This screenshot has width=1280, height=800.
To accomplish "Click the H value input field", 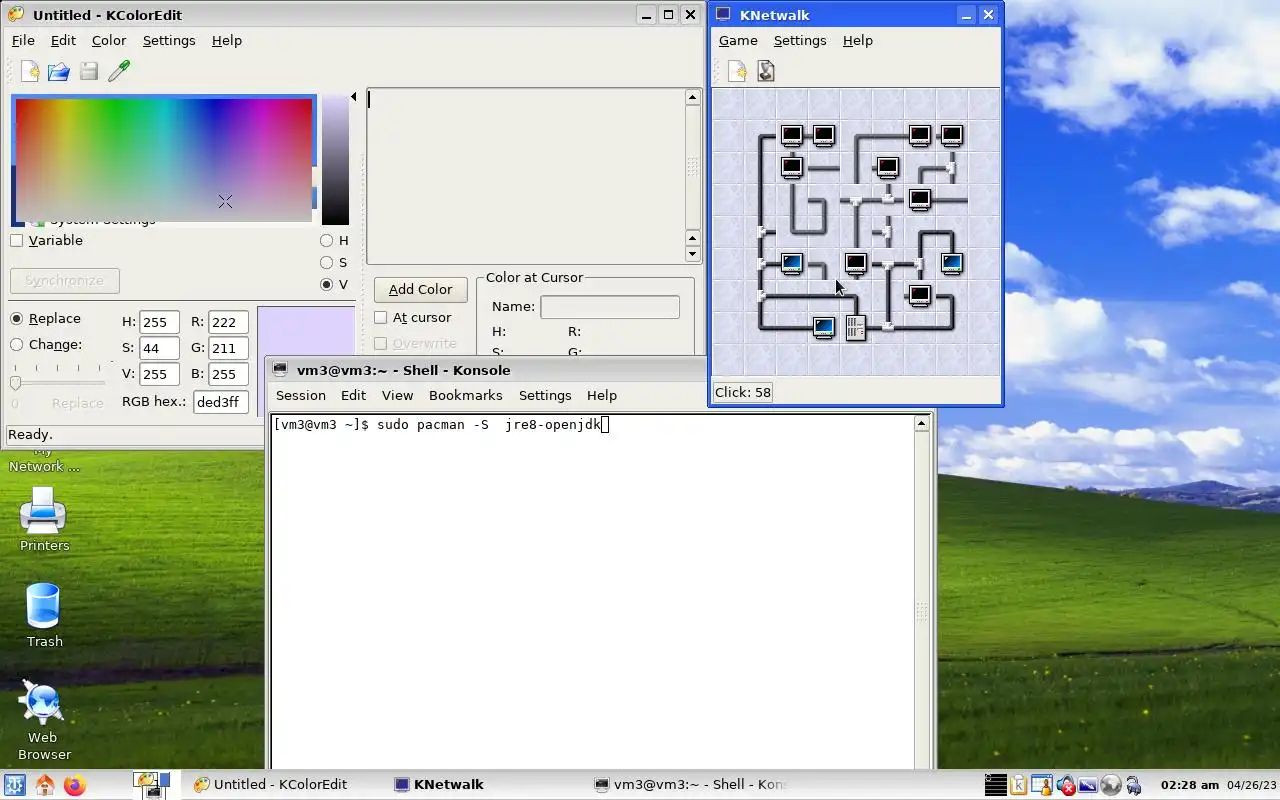I will pos(160,323).
